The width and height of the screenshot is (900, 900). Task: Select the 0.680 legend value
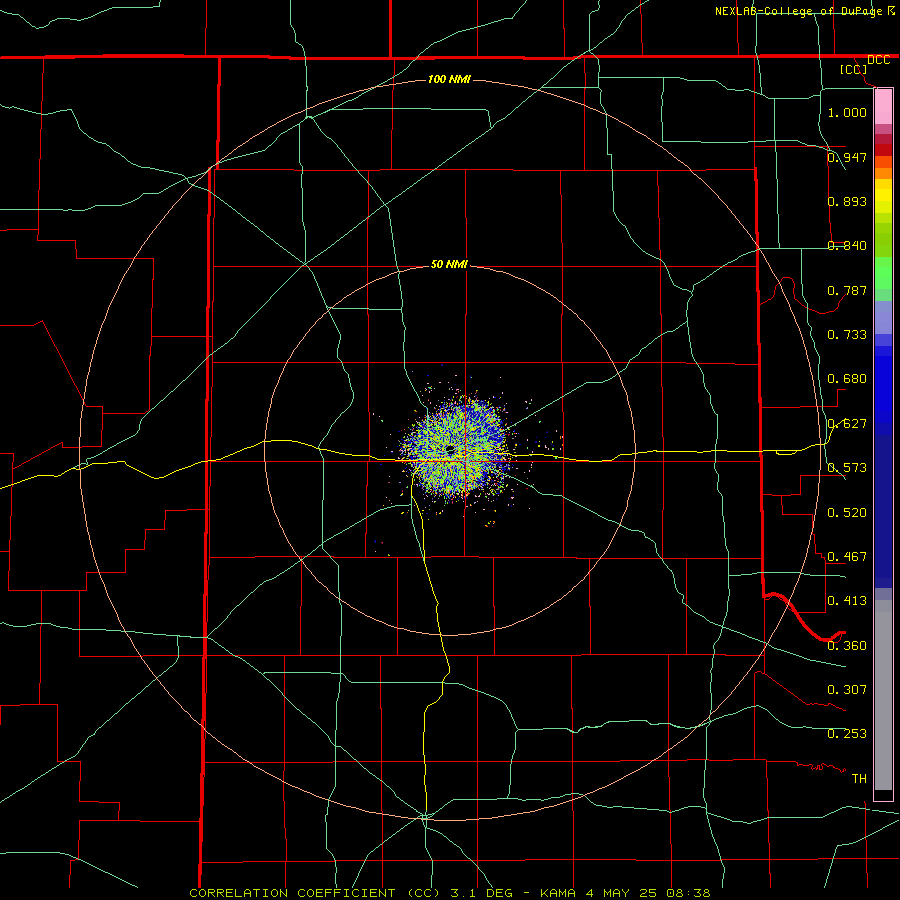[847, 378]
